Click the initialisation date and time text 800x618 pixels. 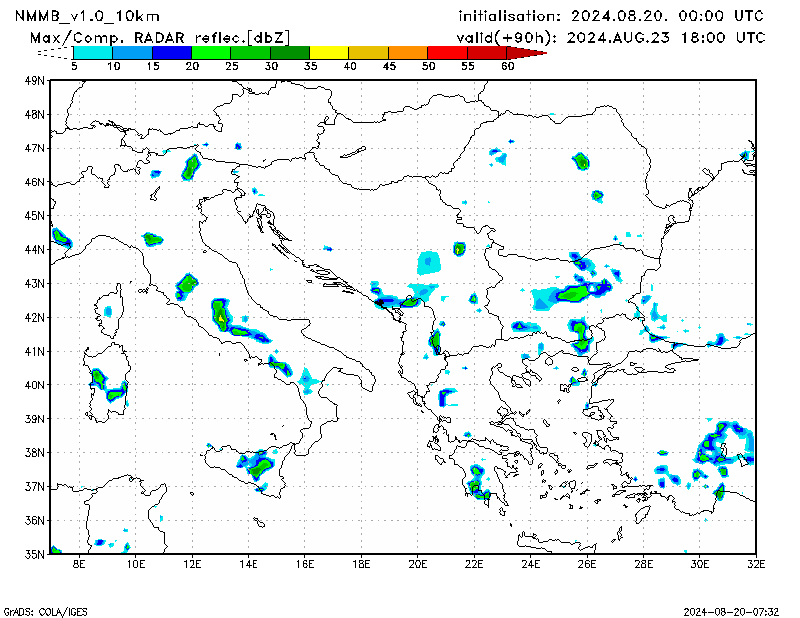pos(610,16)
